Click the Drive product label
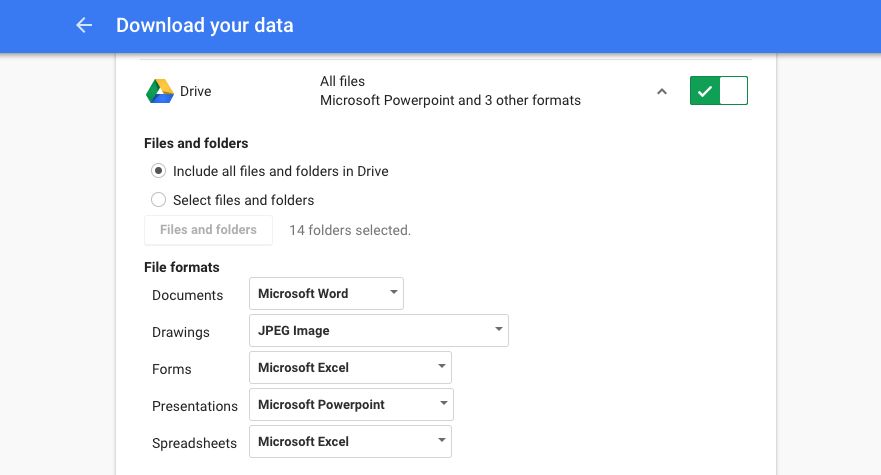Image resolution: width=881 pixels, height=475 pixels. (x=196, y=91)
